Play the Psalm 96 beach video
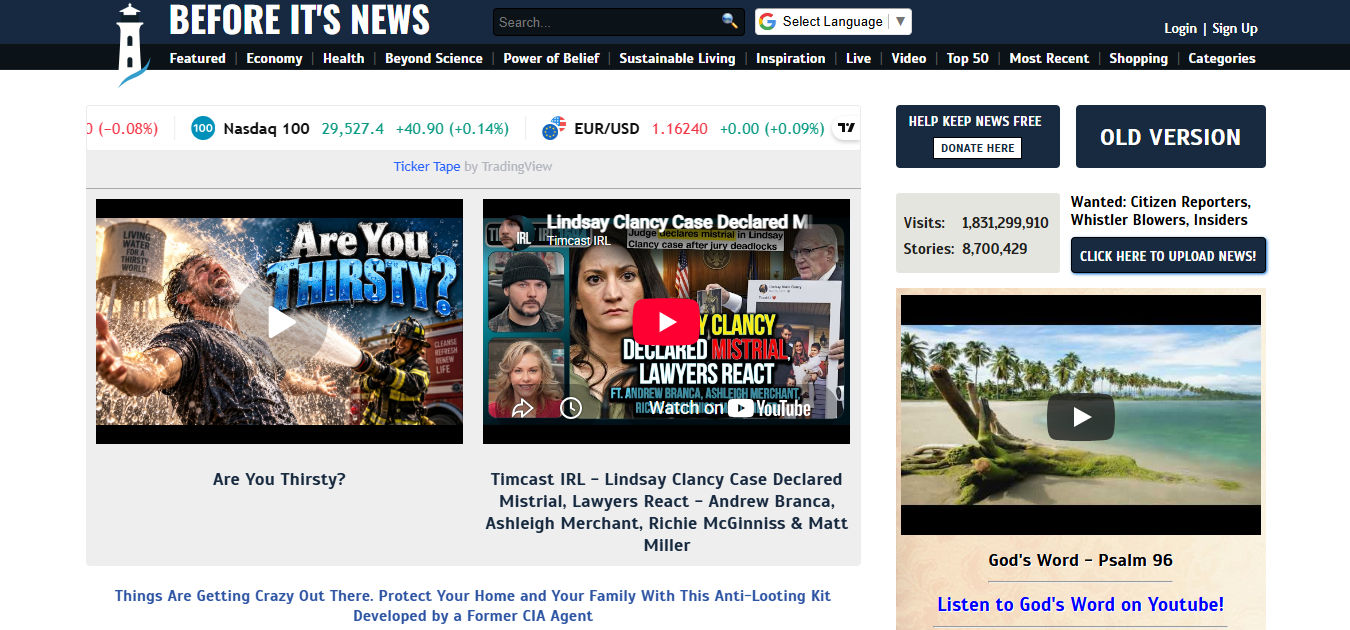The width and height of the screenshot is (1350, 630). click(1080, 416)
